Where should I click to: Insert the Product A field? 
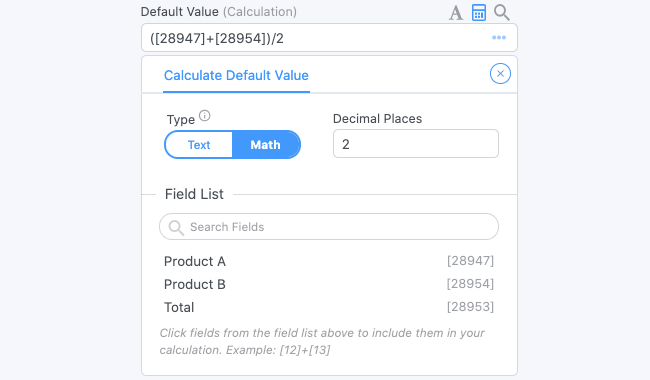point(195,261)
